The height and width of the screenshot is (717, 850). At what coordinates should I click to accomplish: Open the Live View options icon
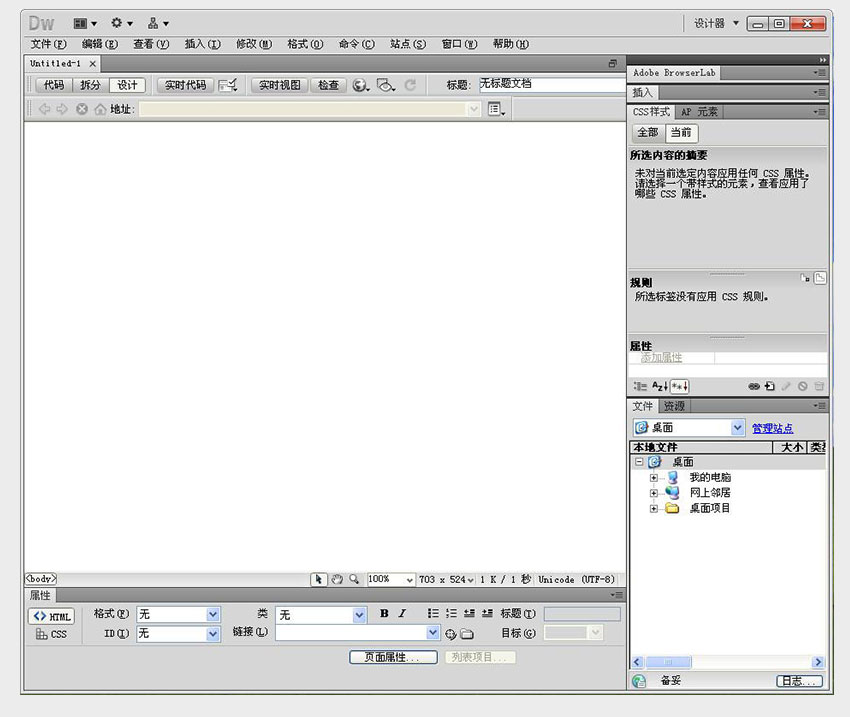(496, 109)
